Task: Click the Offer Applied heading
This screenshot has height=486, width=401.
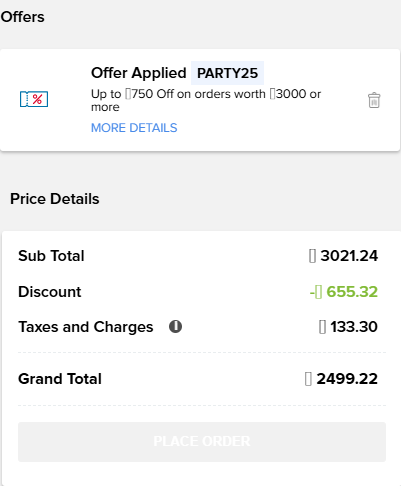Action: 139,73
